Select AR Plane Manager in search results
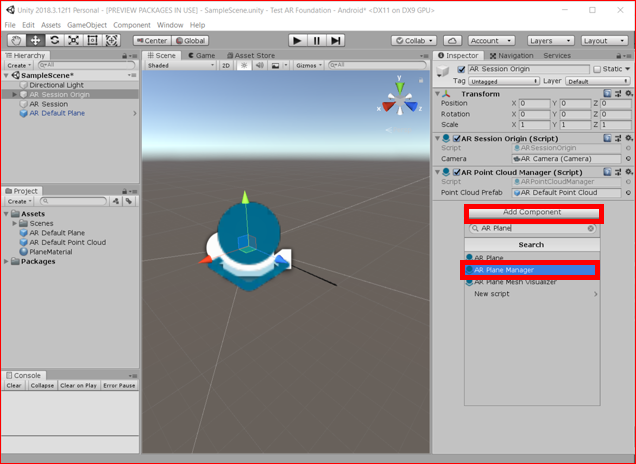The height and width of the screenshot is (464, 636). [530, 270]
